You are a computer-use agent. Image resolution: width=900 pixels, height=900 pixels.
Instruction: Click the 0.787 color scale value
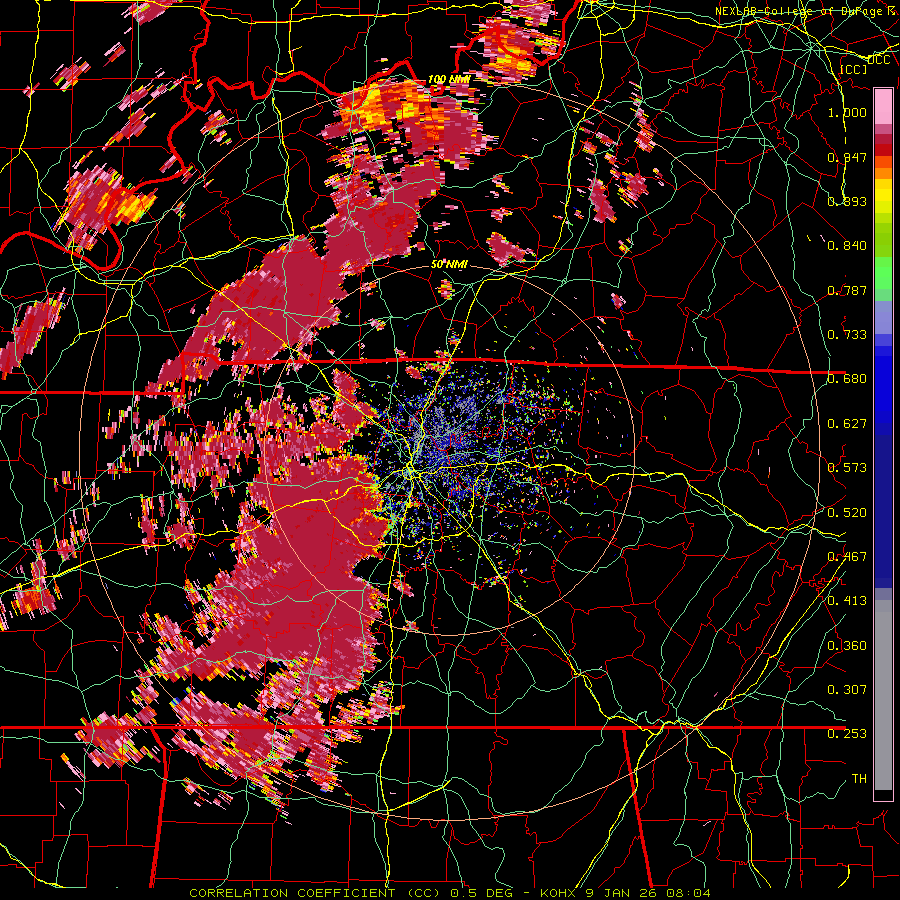click(847, 290)
